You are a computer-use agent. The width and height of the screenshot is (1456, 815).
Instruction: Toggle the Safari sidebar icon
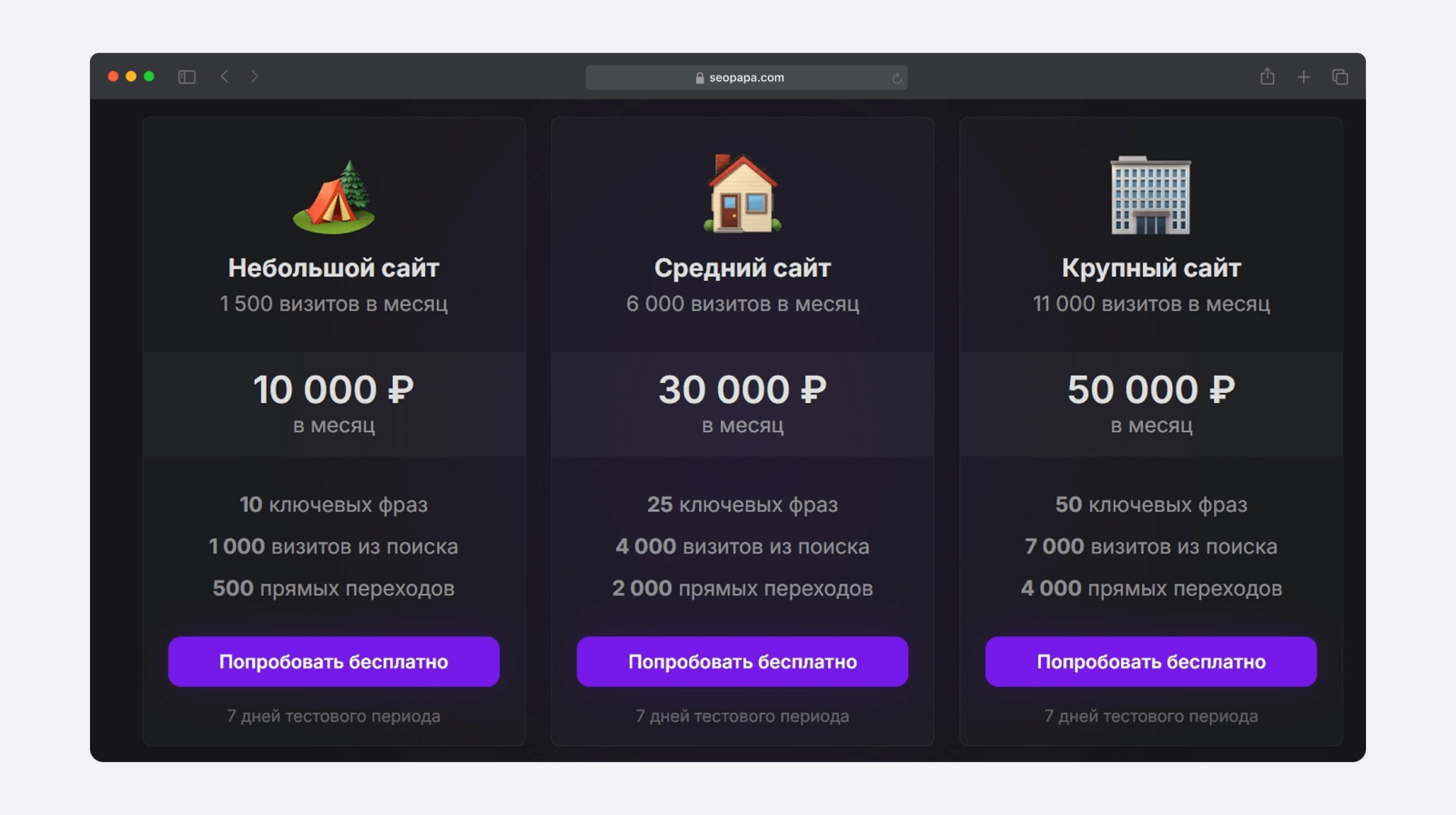tap(187, 77)
